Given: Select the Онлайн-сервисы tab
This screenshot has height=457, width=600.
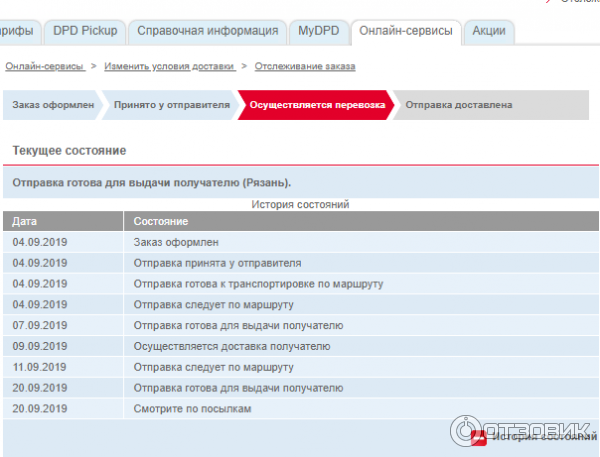Looking at the screenshot, I should (x=405, y=32).
